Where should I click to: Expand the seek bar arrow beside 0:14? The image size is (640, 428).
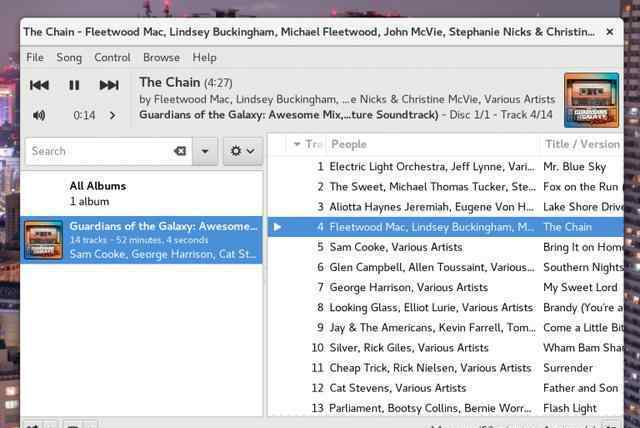click(113, 115)
